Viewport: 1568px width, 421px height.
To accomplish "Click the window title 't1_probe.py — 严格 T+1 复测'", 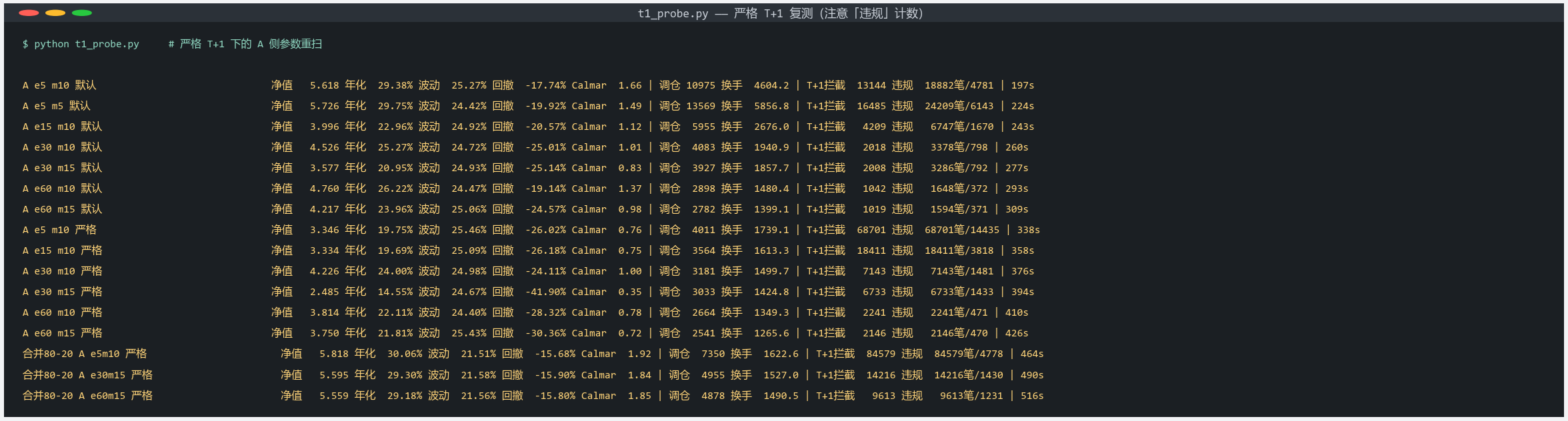I will click(725, 13).
